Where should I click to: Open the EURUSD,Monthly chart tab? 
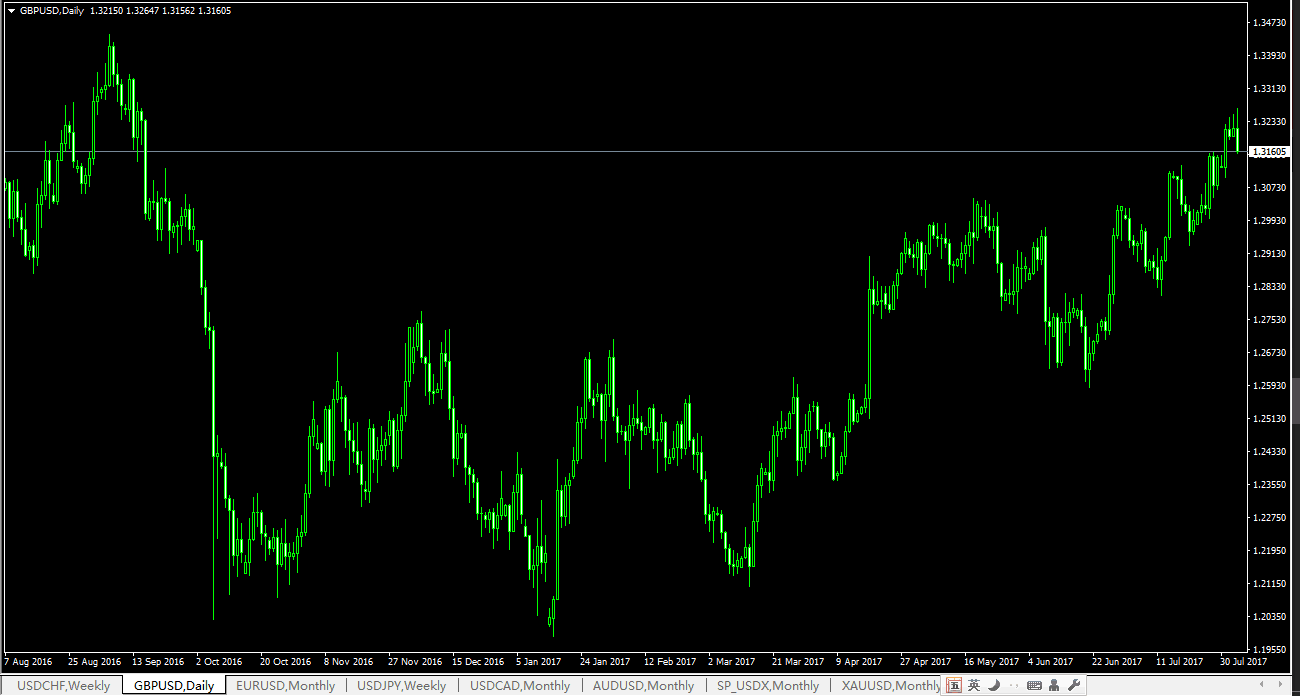(x=285, y=686)
